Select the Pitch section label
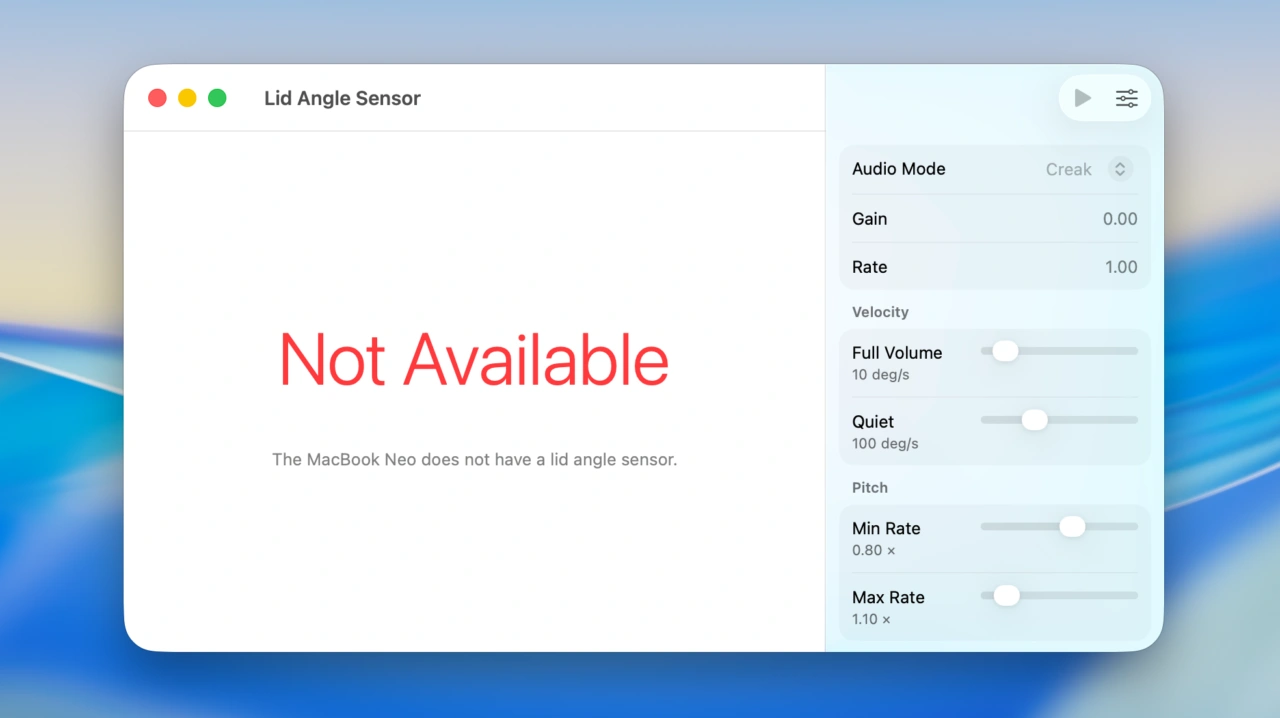 coord(869,488)
